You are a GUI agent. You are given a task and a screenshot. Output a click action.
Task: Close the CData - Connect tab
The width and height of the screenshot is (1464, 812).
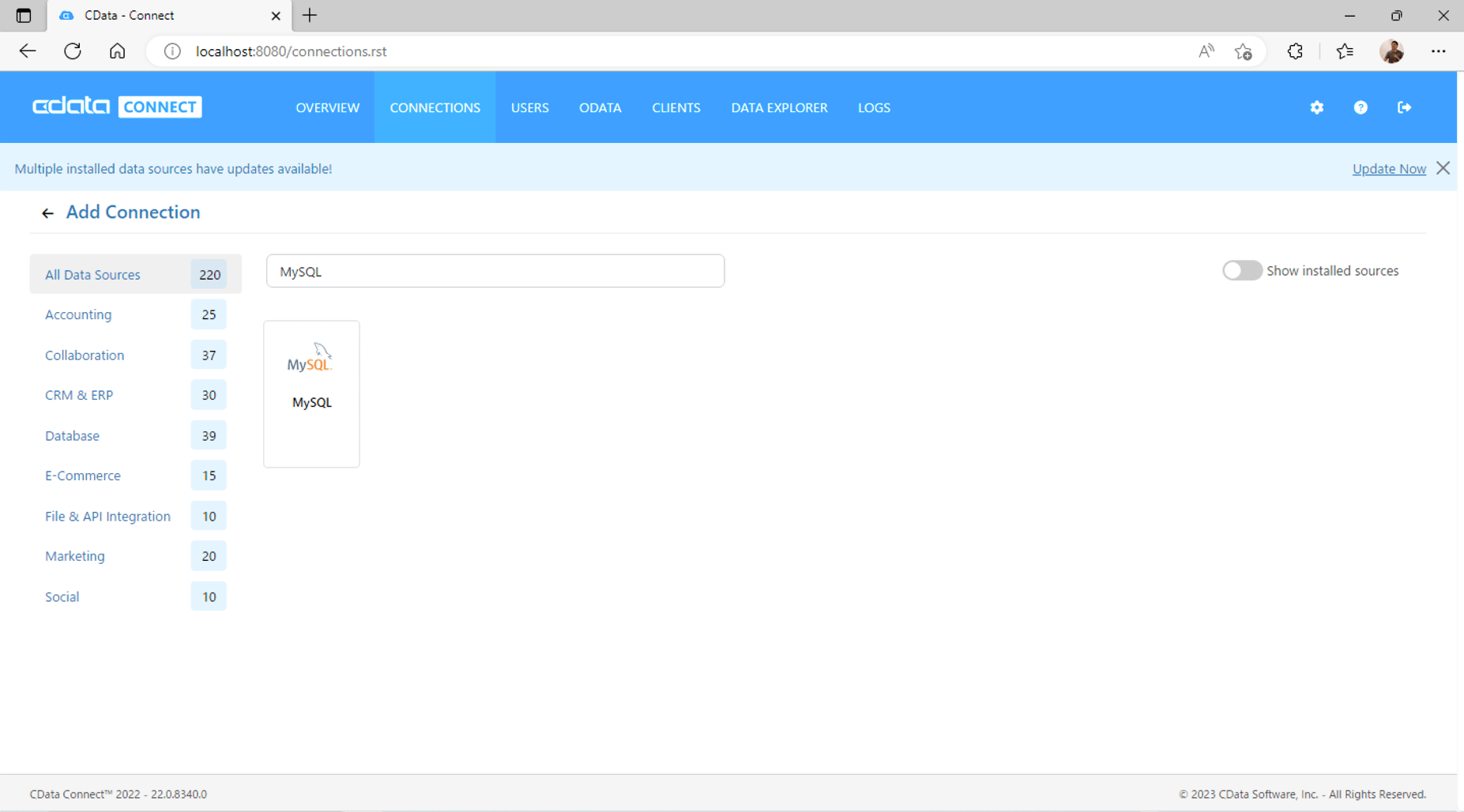(276, 16)
